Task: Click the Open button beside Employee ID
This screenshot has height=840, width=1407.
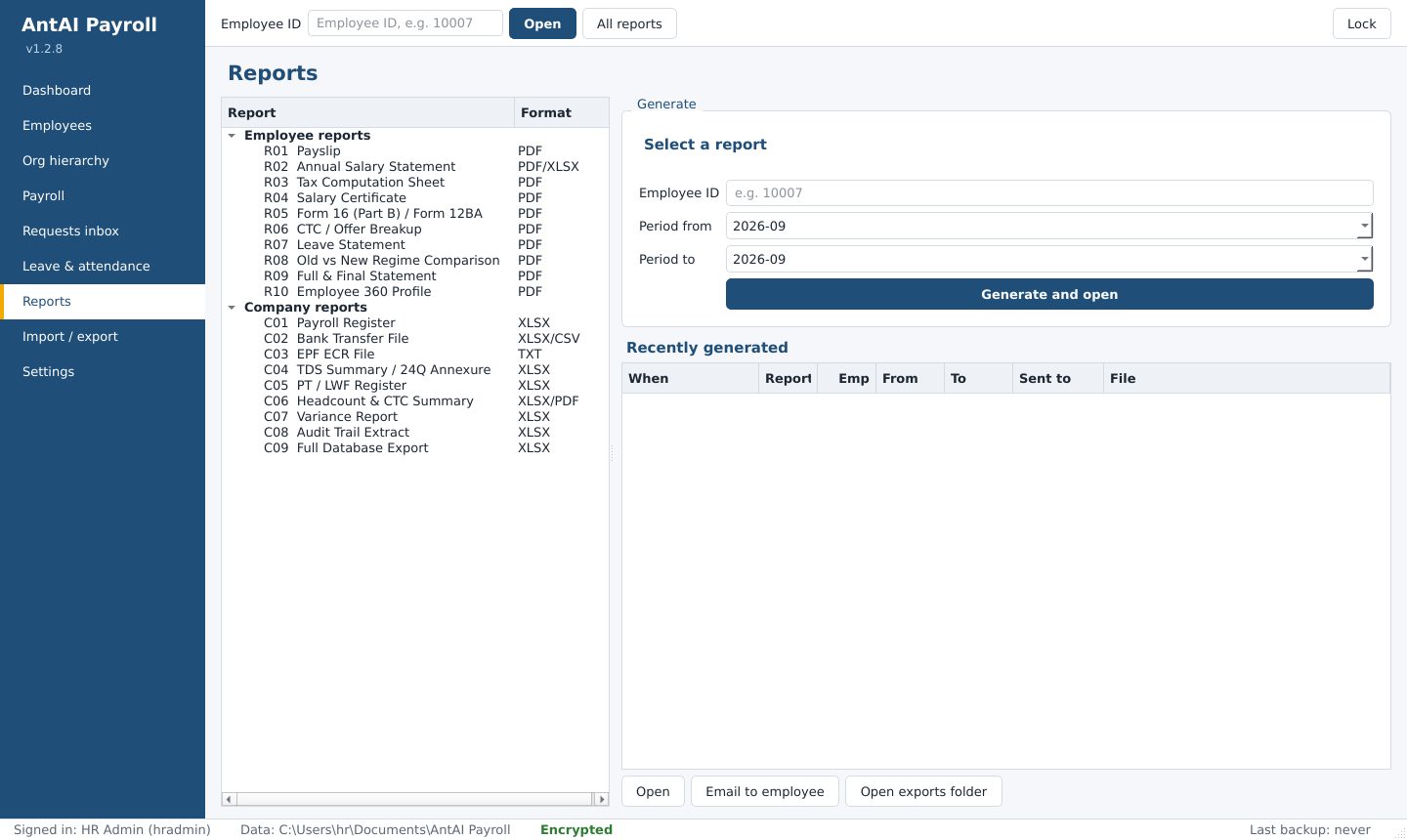Action: [542, 23]
